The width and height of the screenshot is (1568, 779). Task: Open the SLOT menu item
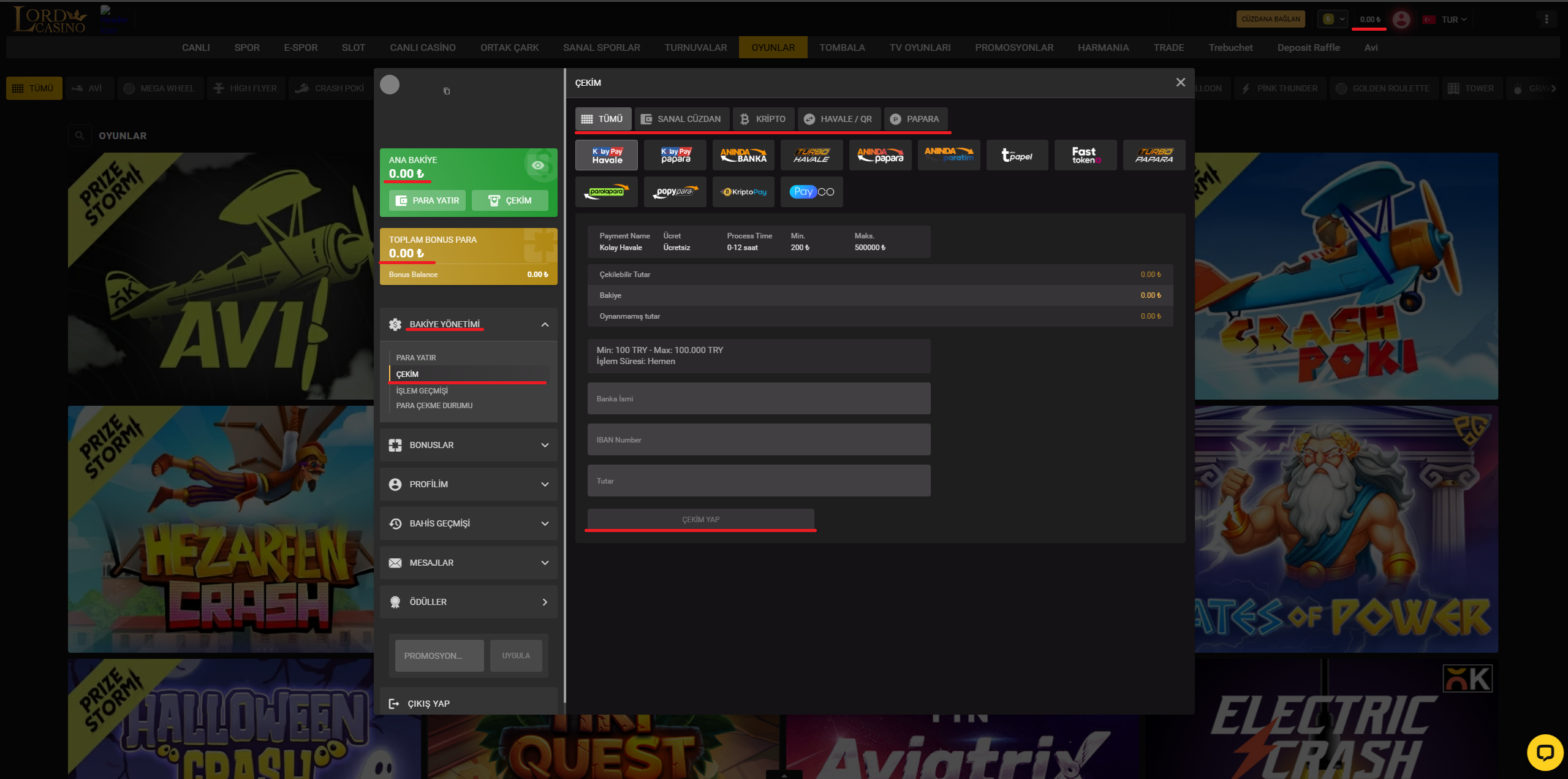354,48
